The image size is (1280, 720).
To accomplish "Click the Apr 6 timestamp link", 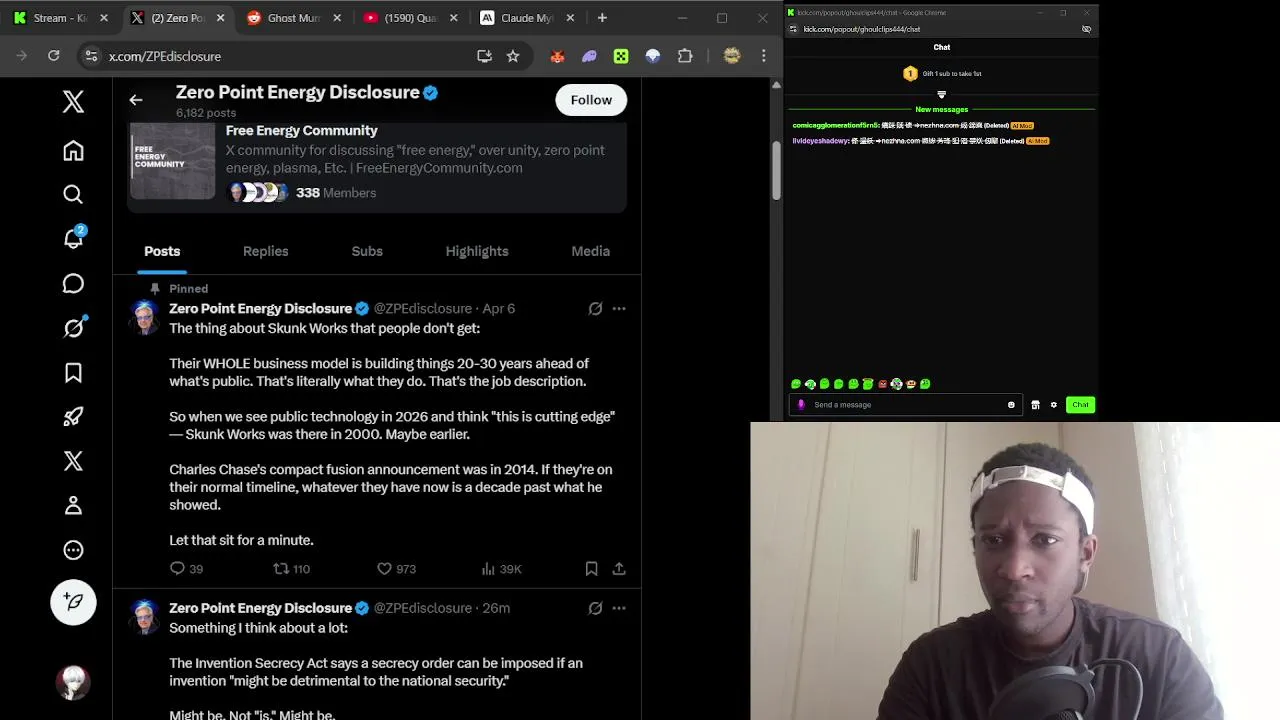I will 498,309.
